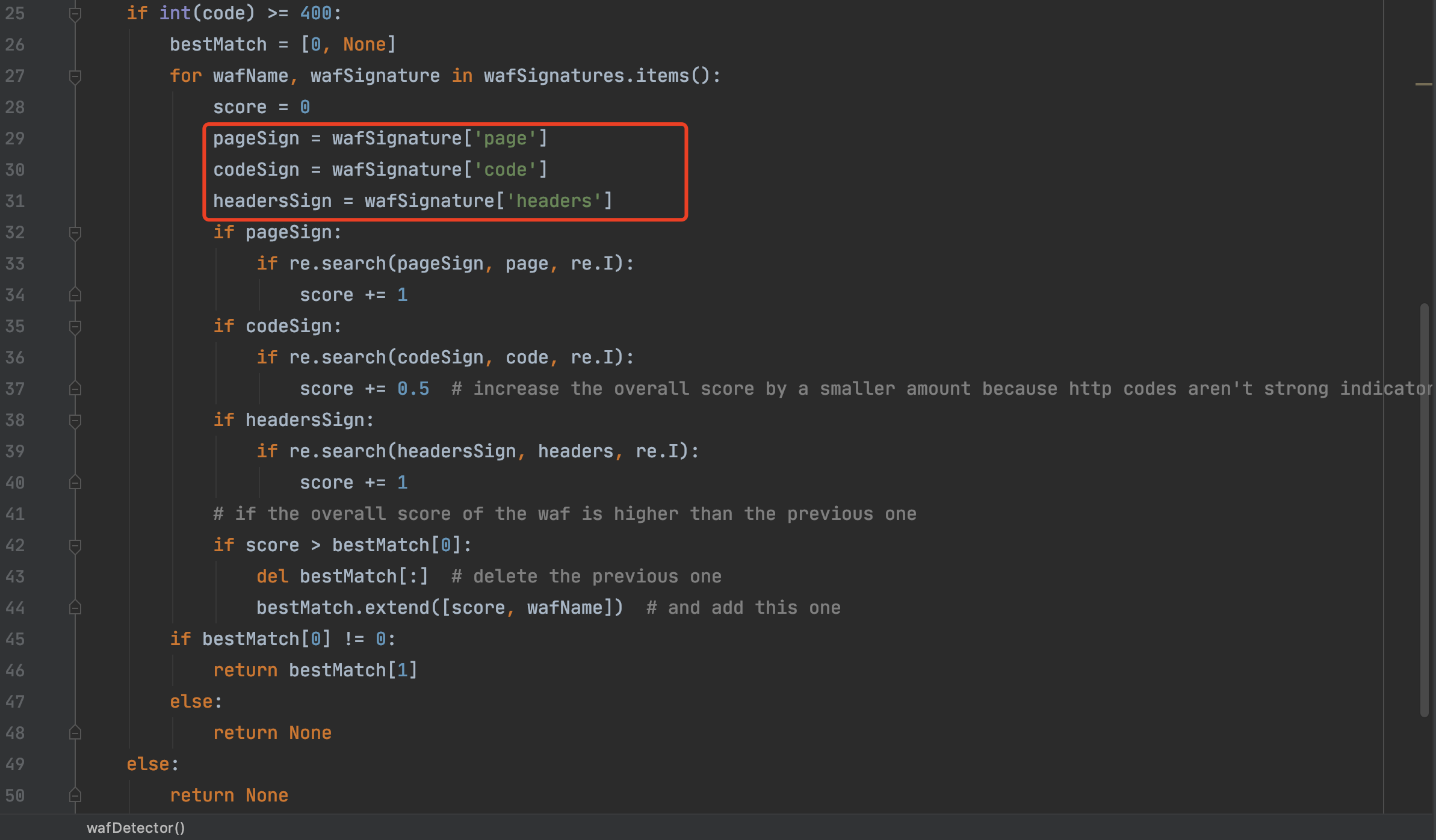
Task: Click the yellow warning stripe mark
Action: 1423,84
